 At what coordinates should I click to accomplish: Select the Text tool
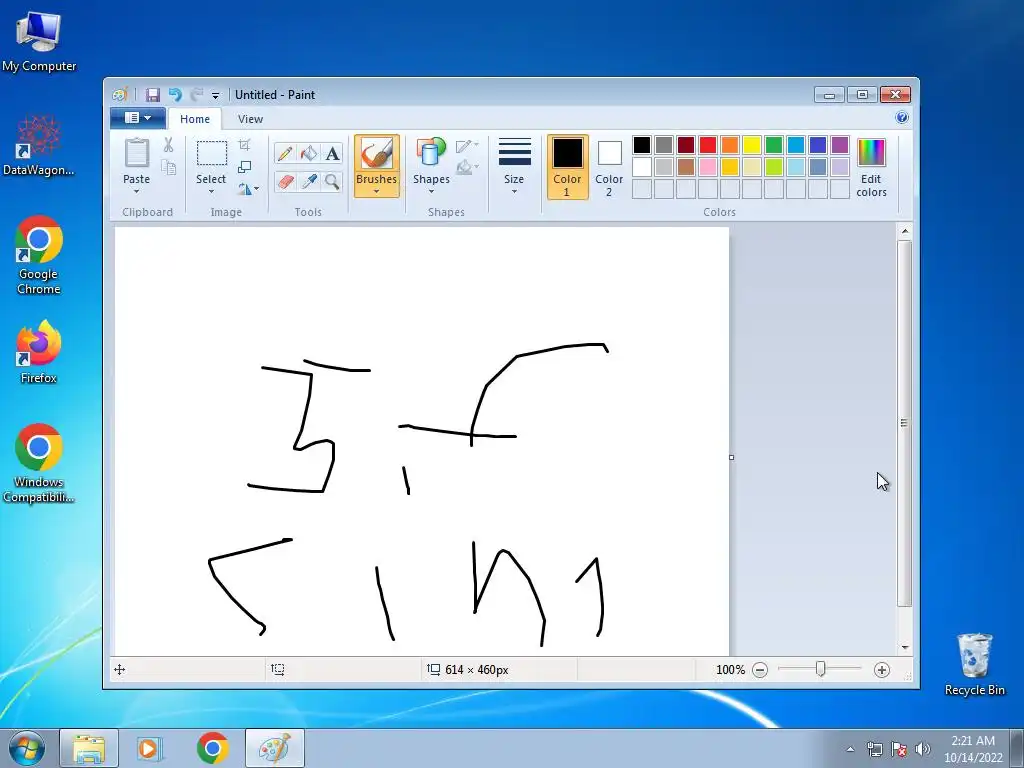332,153
